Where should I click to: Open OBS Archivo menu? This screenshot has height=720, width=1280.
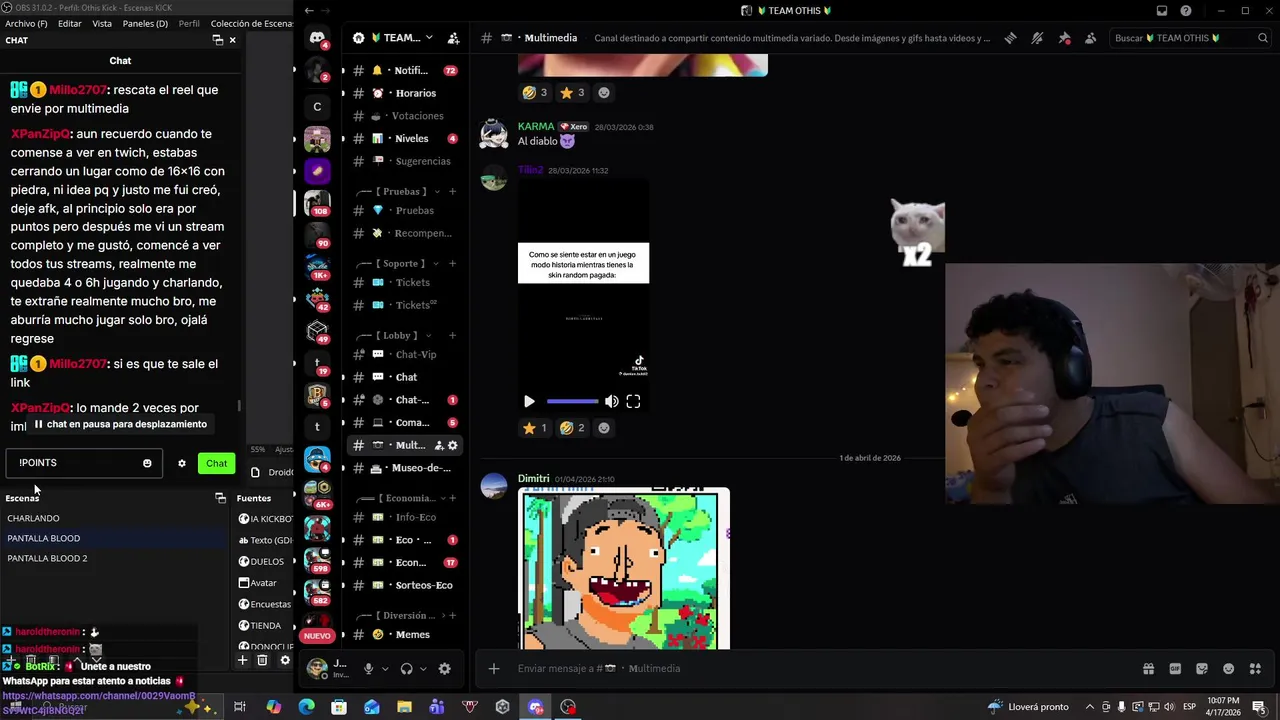click(26, 23)
